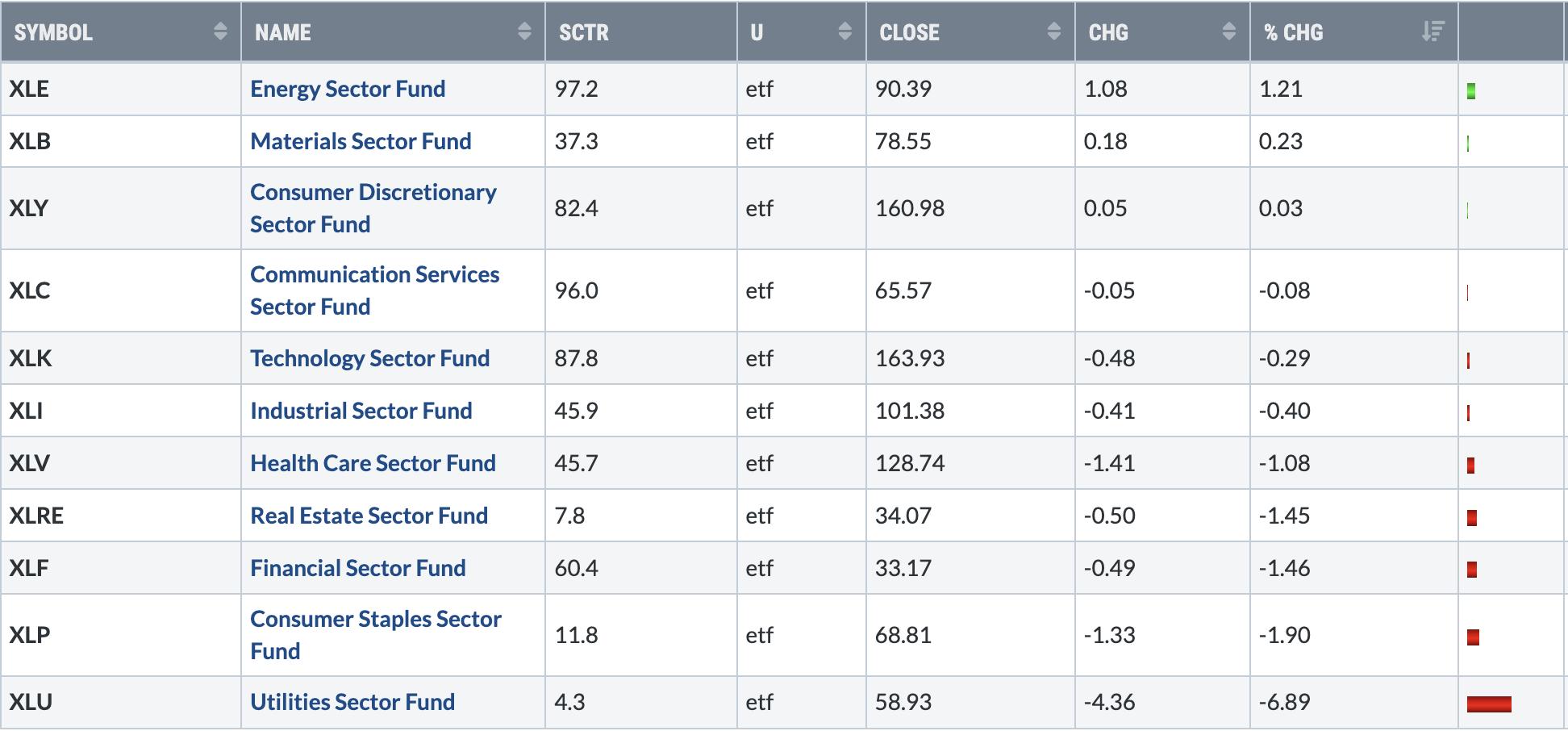Open Materials Sector Fund link
The image size is (1568, 731).
tap(361, 141)
